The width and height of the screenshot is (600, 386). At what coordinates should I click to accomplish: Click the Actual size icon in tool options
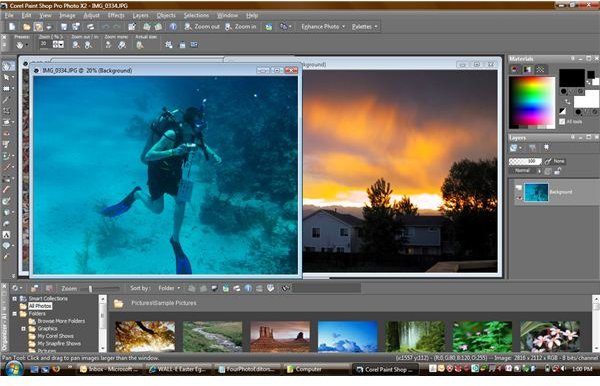(x=140, y=45)
